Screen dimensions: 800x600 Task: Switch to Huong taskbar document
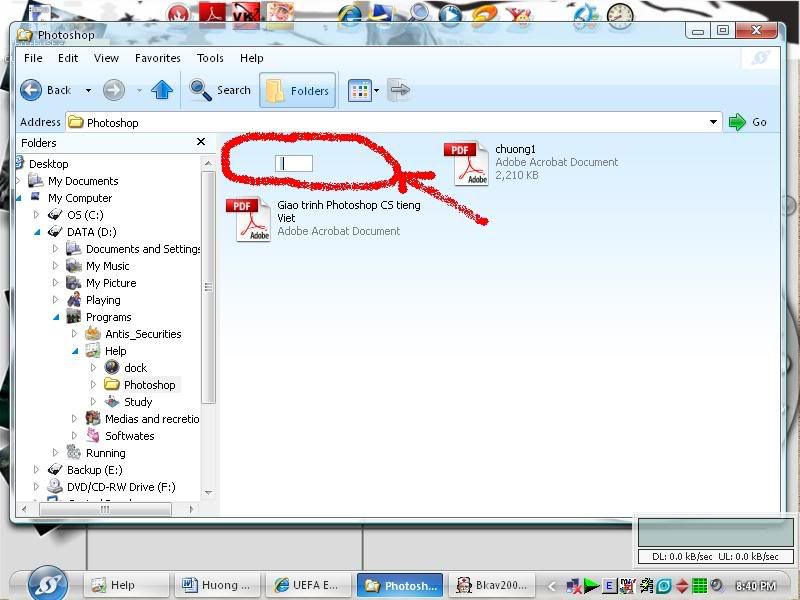click(x=217, y=585)
